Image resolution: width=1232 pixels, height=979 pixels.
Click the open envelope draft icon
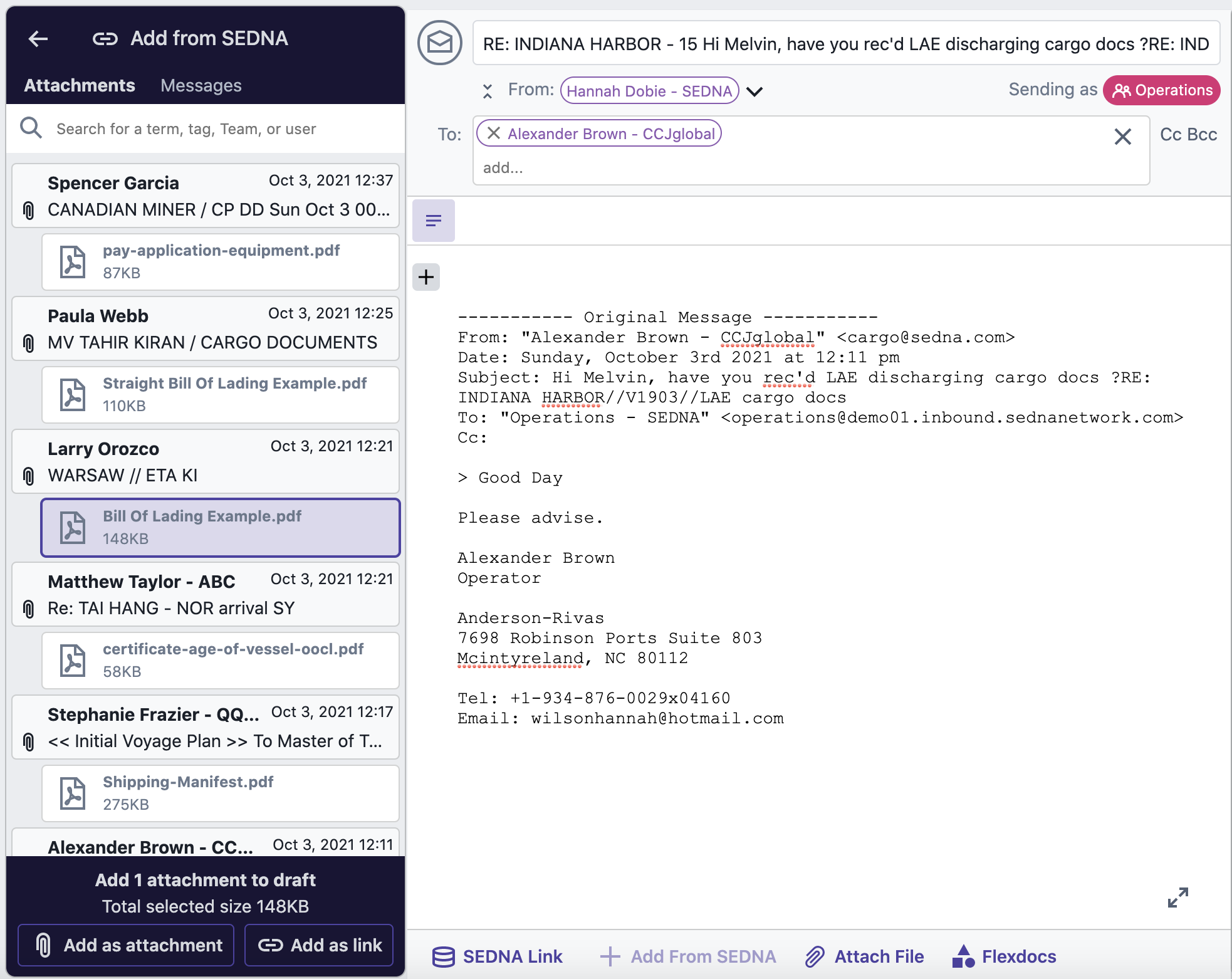click(440, 43)
